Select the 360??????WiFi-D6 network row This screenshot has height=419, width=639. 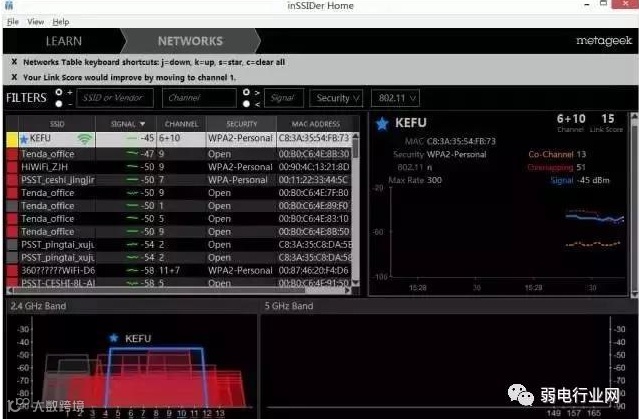click(x=179, y=271)
